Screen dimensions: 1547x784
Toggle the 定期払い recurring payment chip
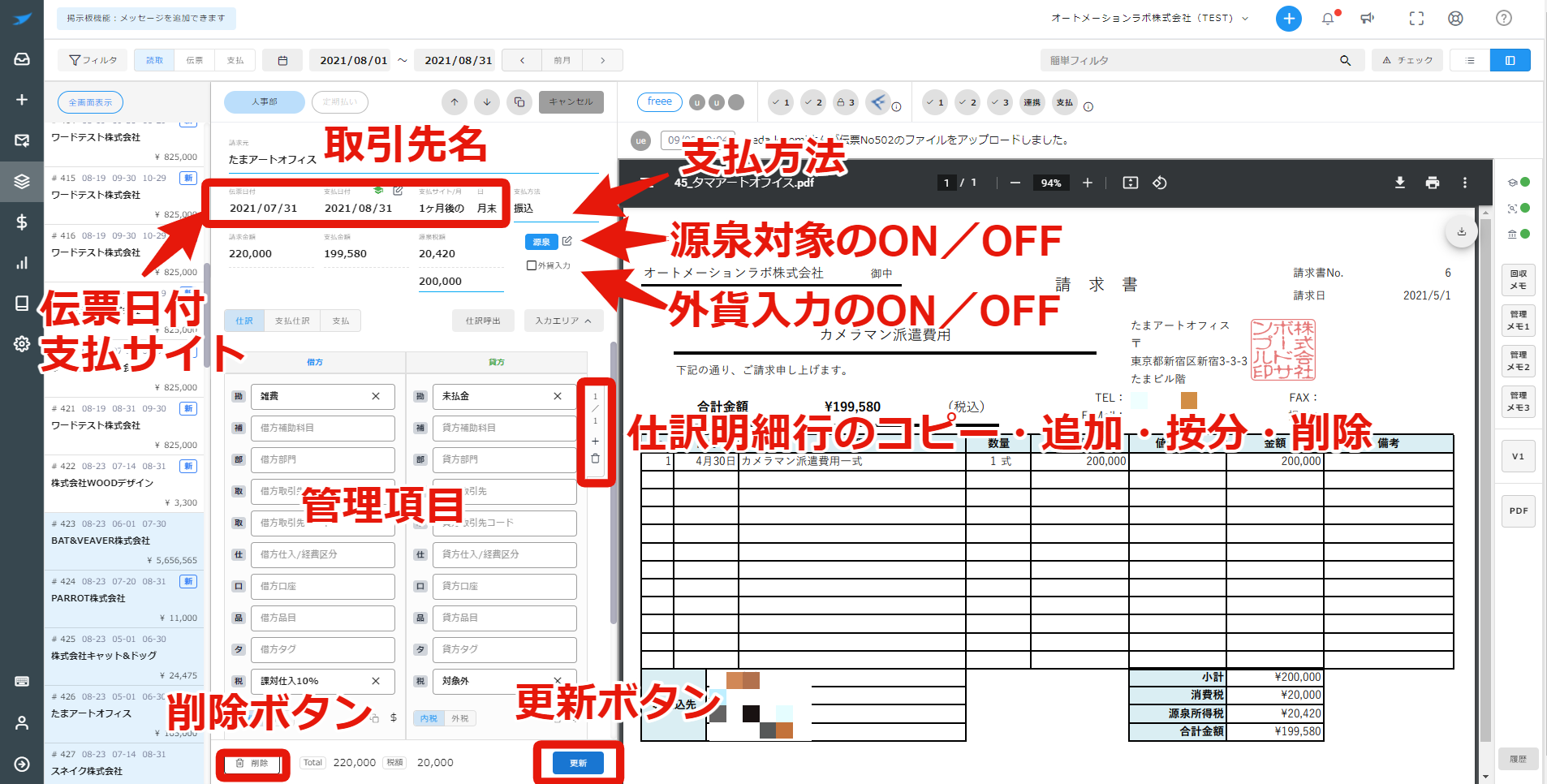339,102
